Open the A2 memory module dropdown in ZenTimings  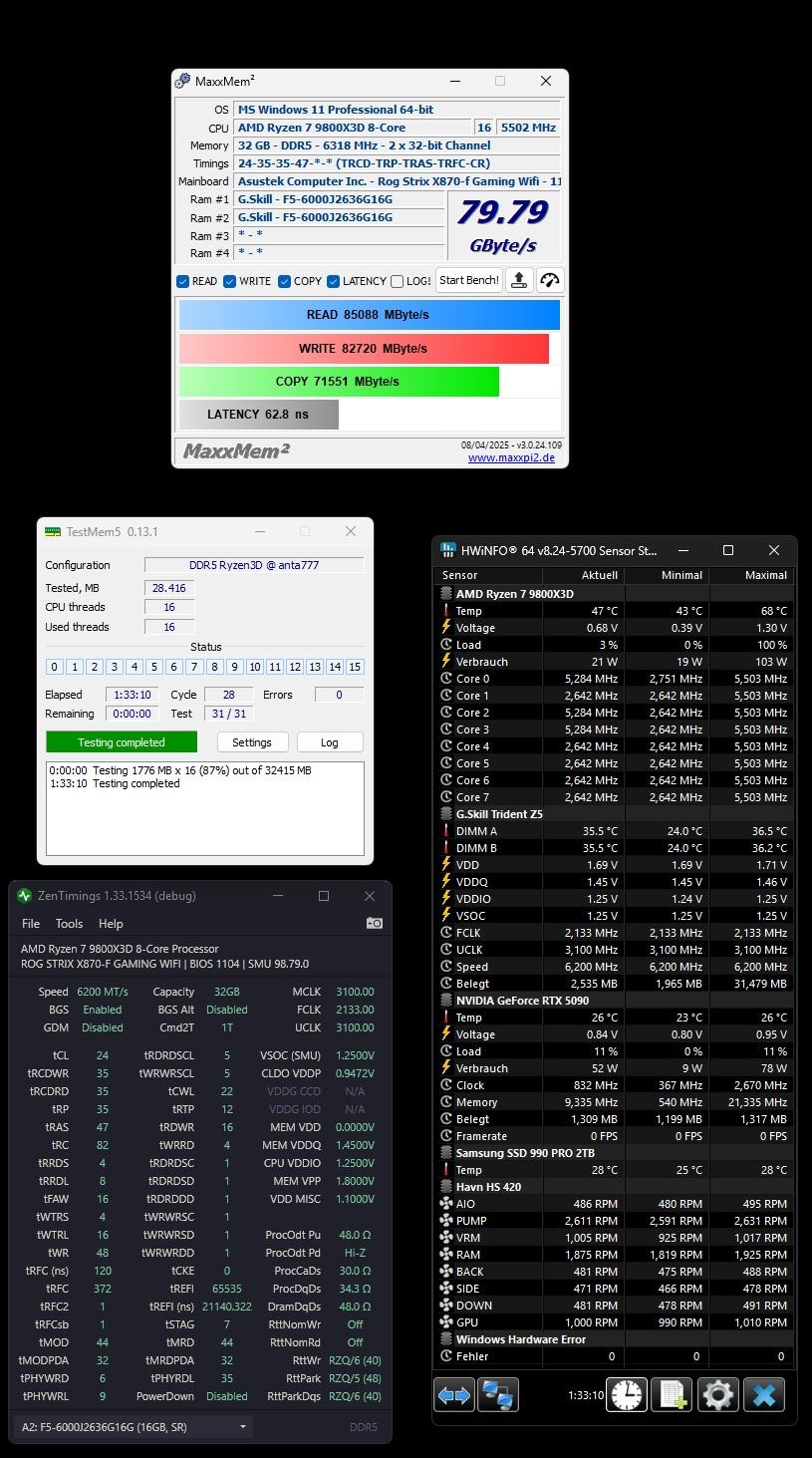(x=133, y=1427)
